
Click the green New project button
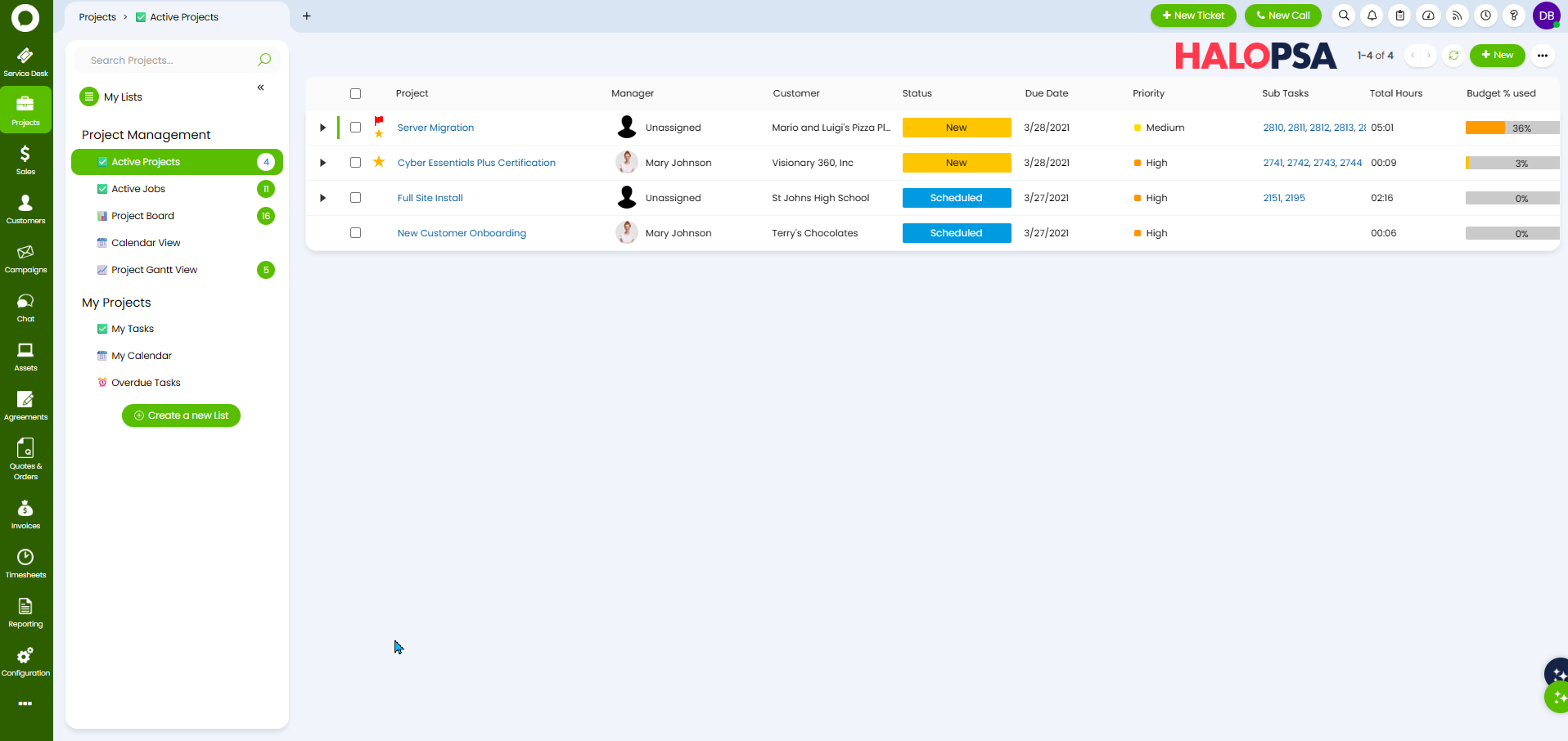(1497, 56)
